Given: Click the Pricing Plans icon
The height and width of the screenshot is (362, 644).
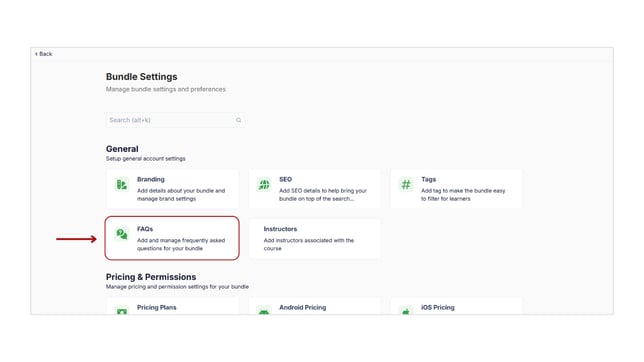Looking at the screenshot, I should coord(122,311).
